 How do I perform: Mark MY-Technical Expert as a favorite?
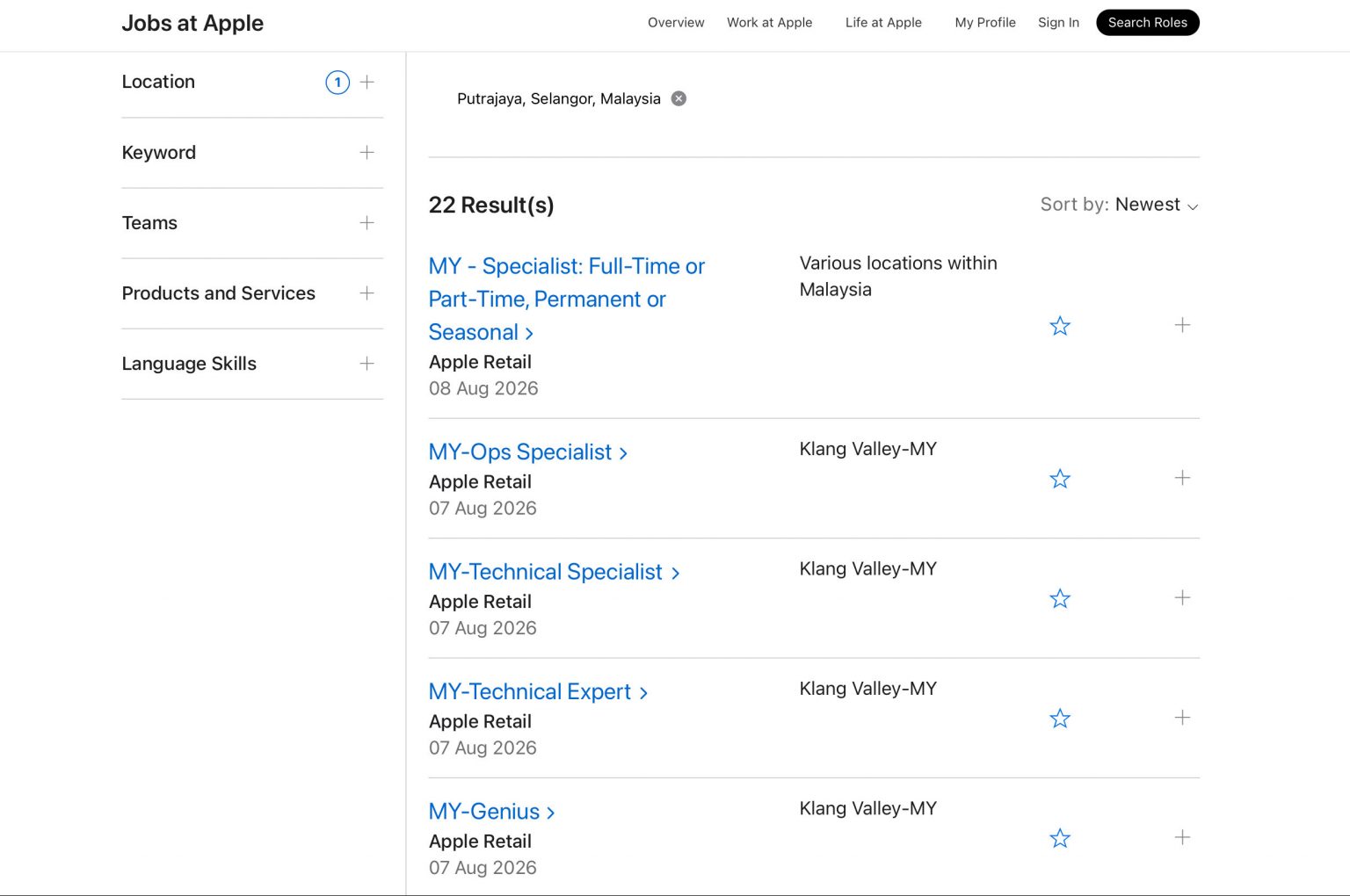[1060, 719]
